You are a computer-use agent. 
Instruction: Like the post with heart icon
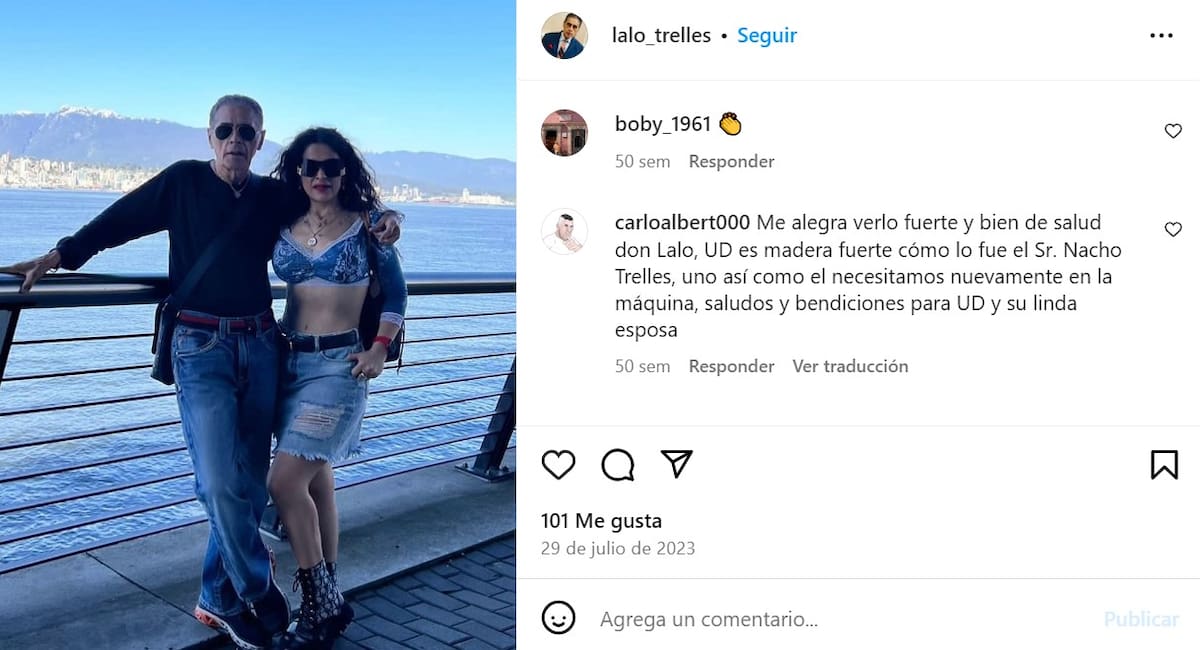[558, 464]
